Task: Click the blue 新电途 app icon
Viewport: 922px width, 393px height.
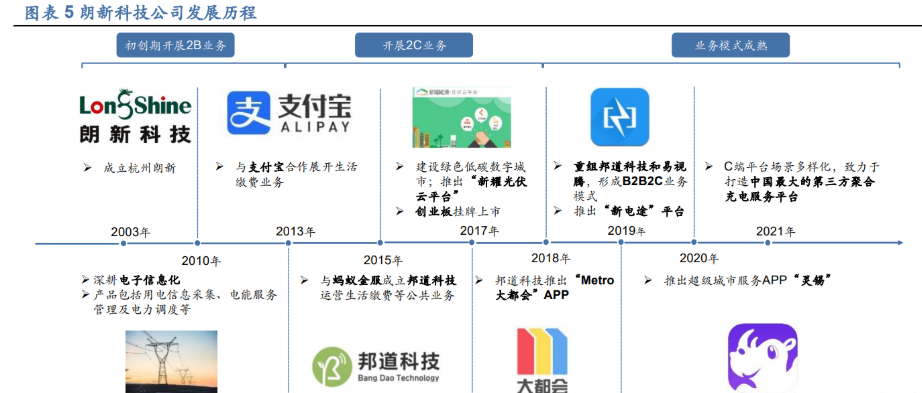Action: click(620, 117)
